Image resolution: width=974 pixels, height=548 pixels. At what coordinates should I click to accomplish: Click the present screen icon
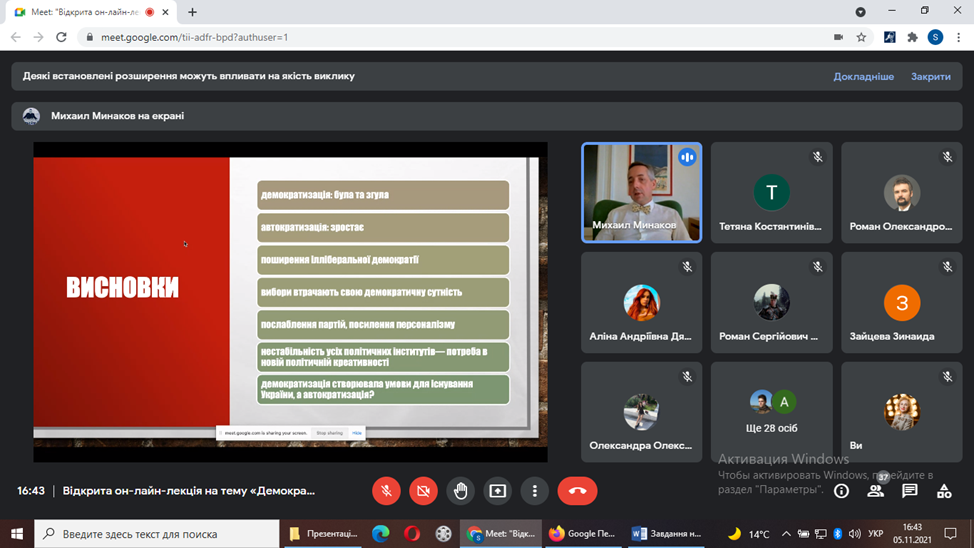497,491
